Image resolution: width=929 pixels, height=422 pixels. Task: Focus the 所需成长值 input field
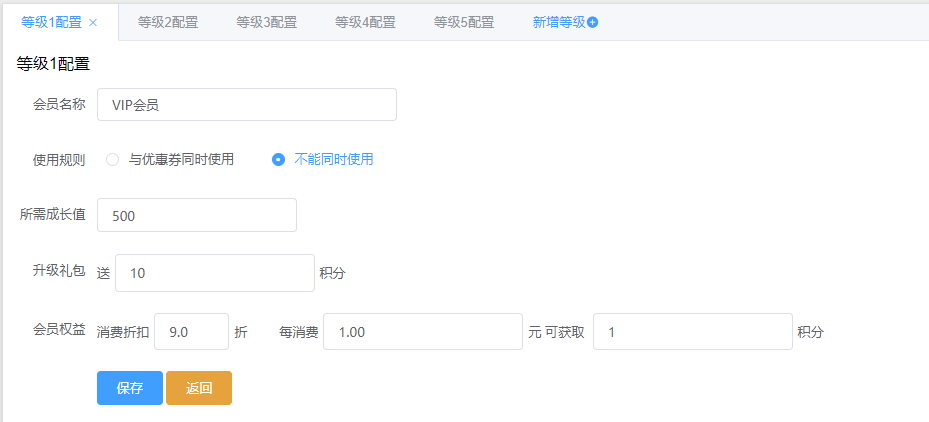(x=196, y=215)
